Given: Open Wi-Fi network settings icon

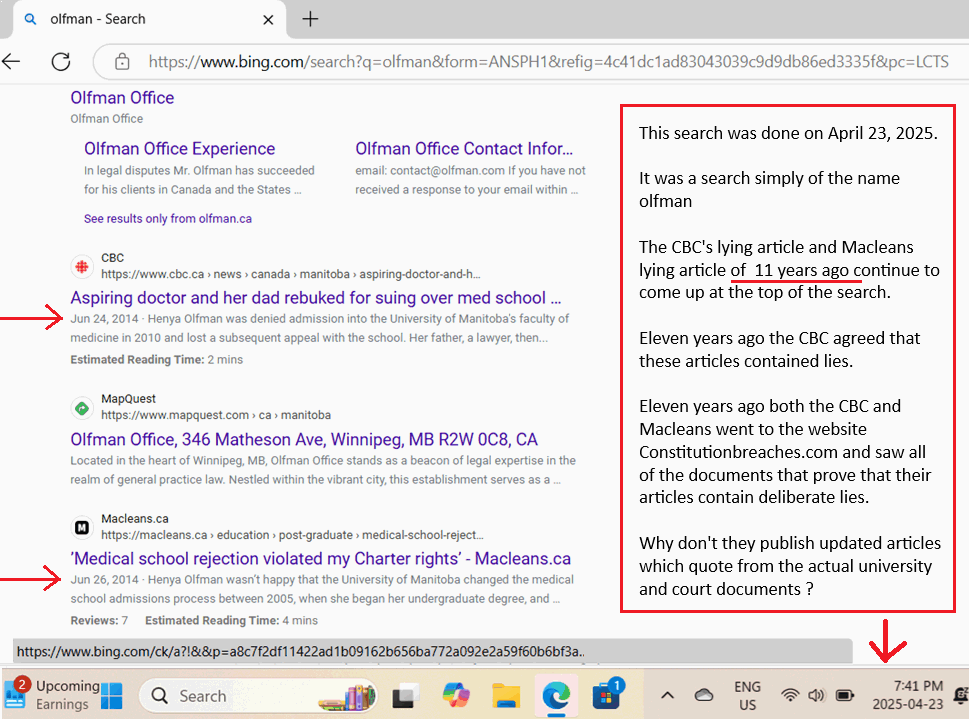Looking at the screenshot, I should coord(790,696).
